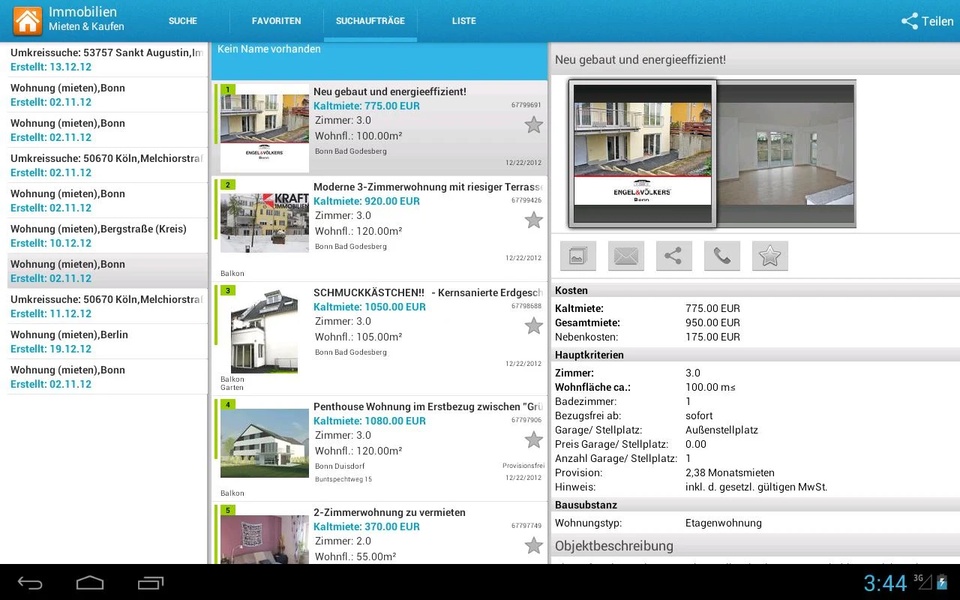
Task: Open 2-Zimmerwohnung zu vermieten listing
Action: click(x=380, y=533)
